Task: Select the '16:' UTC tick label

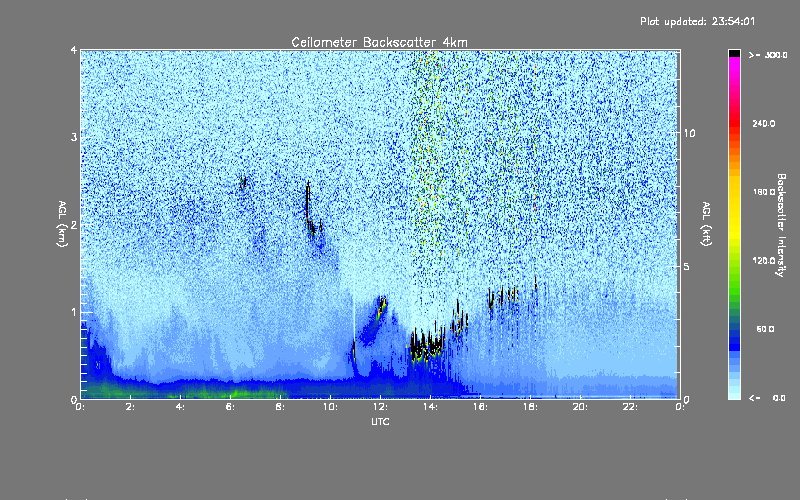Action: (x=480, y=407)
